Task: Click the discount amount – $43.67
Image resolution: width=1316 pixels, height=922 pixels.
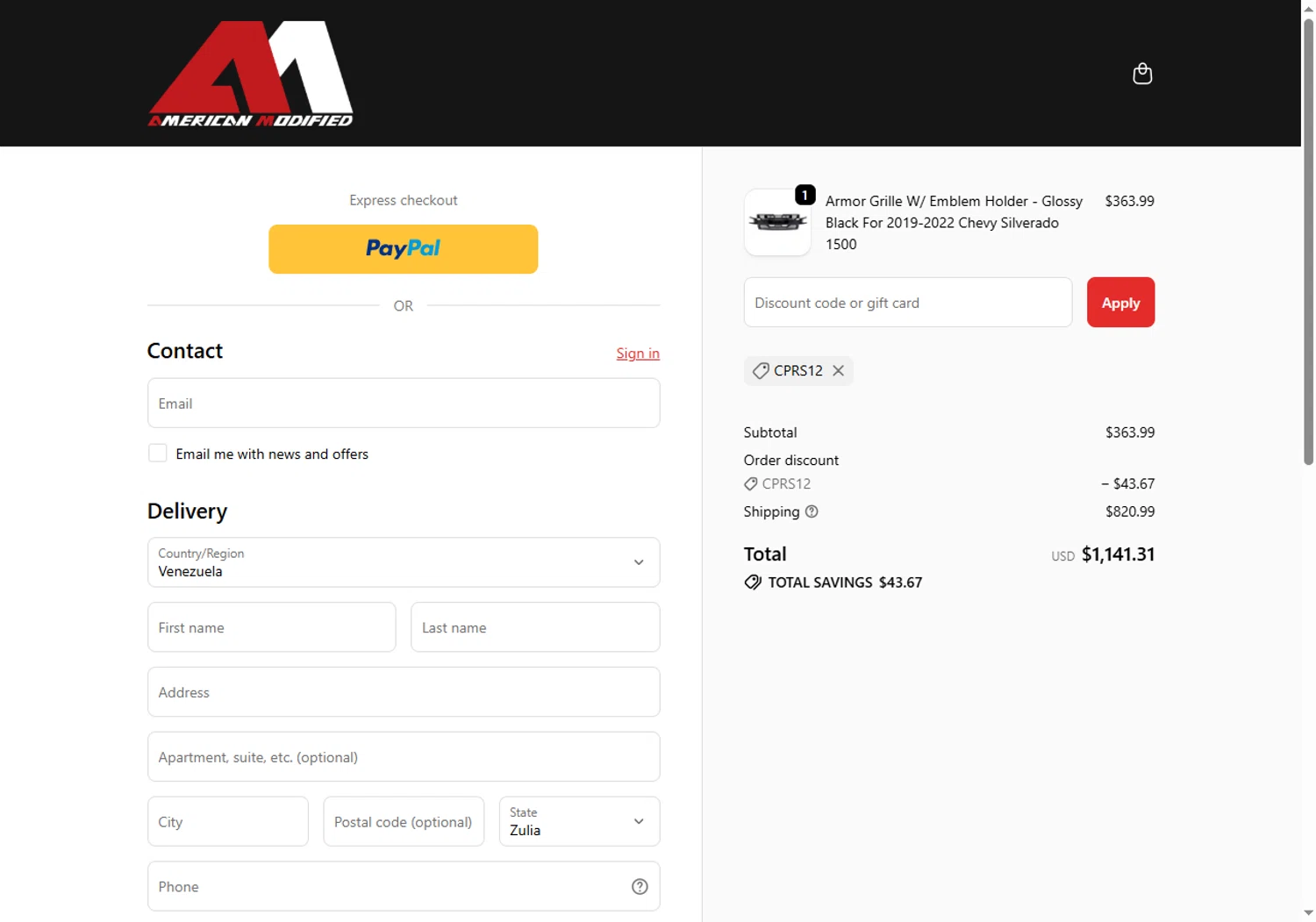Action: (1128, 483)
